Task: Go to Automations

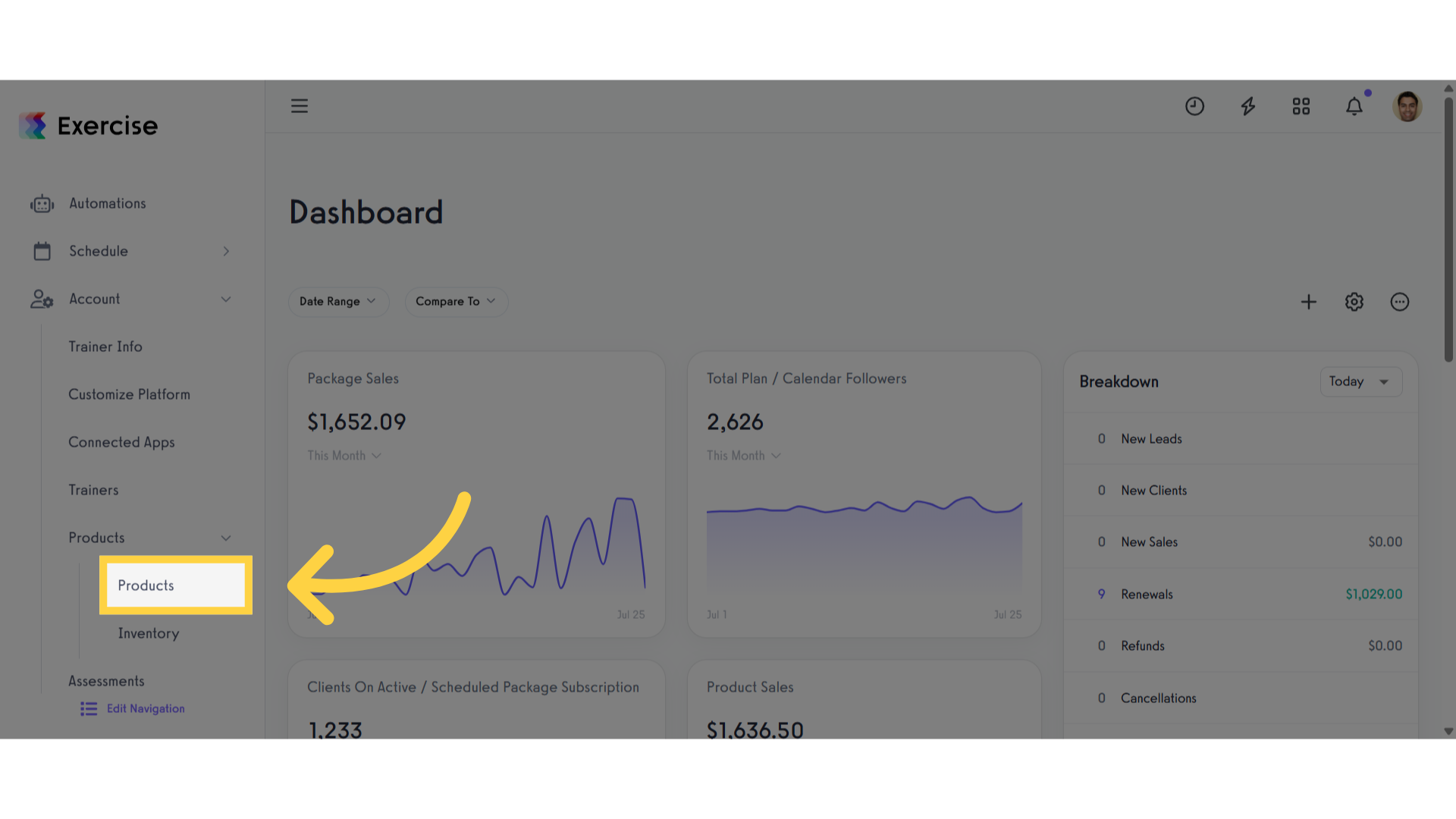Action: pyautogui.click(x=107, y=203)
